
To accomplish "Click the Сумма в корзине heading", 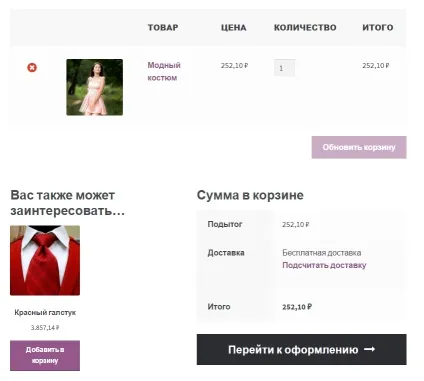I will tap(250, 195).
